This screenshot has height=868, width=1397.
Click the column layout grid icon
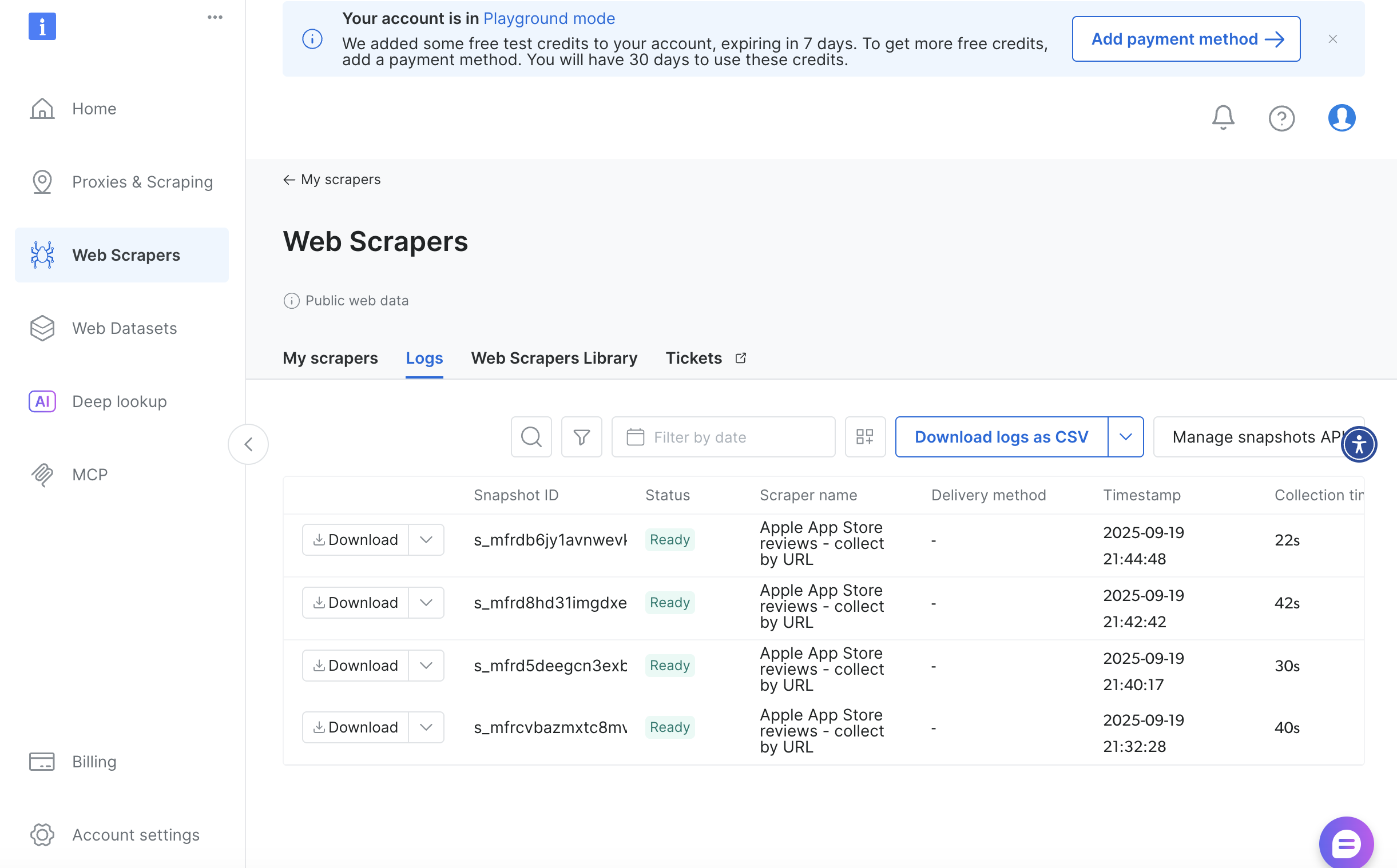click(x=865, y=437)
